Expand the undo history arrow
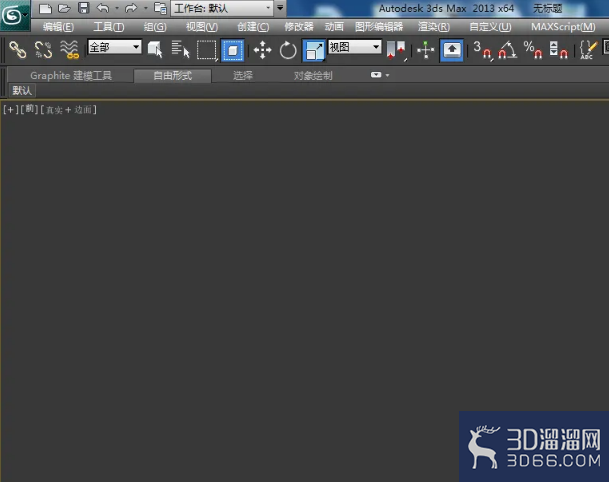 pyautogui.click(x=117, y=8)
